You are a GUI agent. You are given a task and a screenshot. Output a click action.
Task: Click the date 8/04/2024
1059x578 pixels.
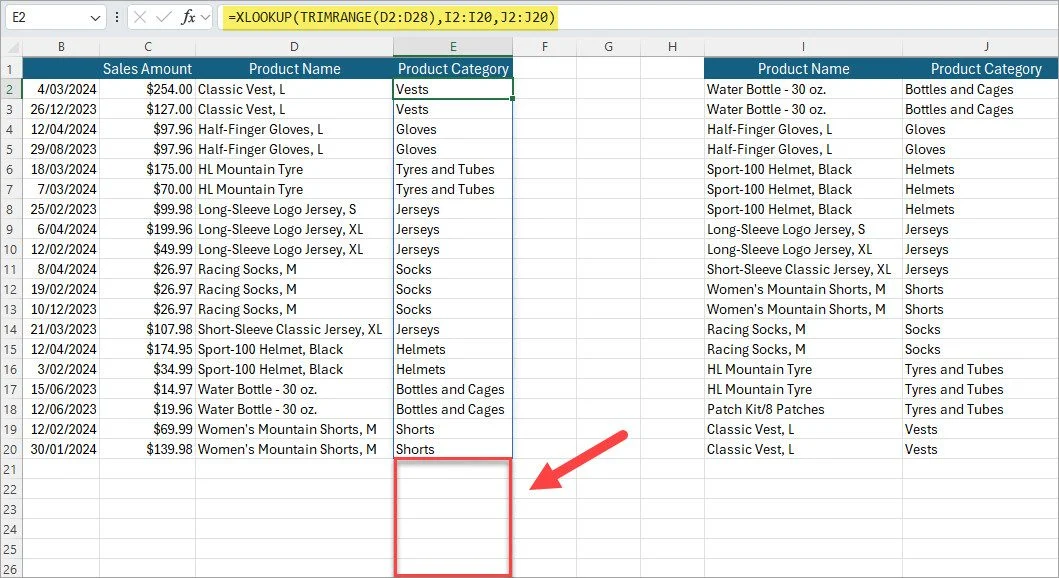[61, 269]
